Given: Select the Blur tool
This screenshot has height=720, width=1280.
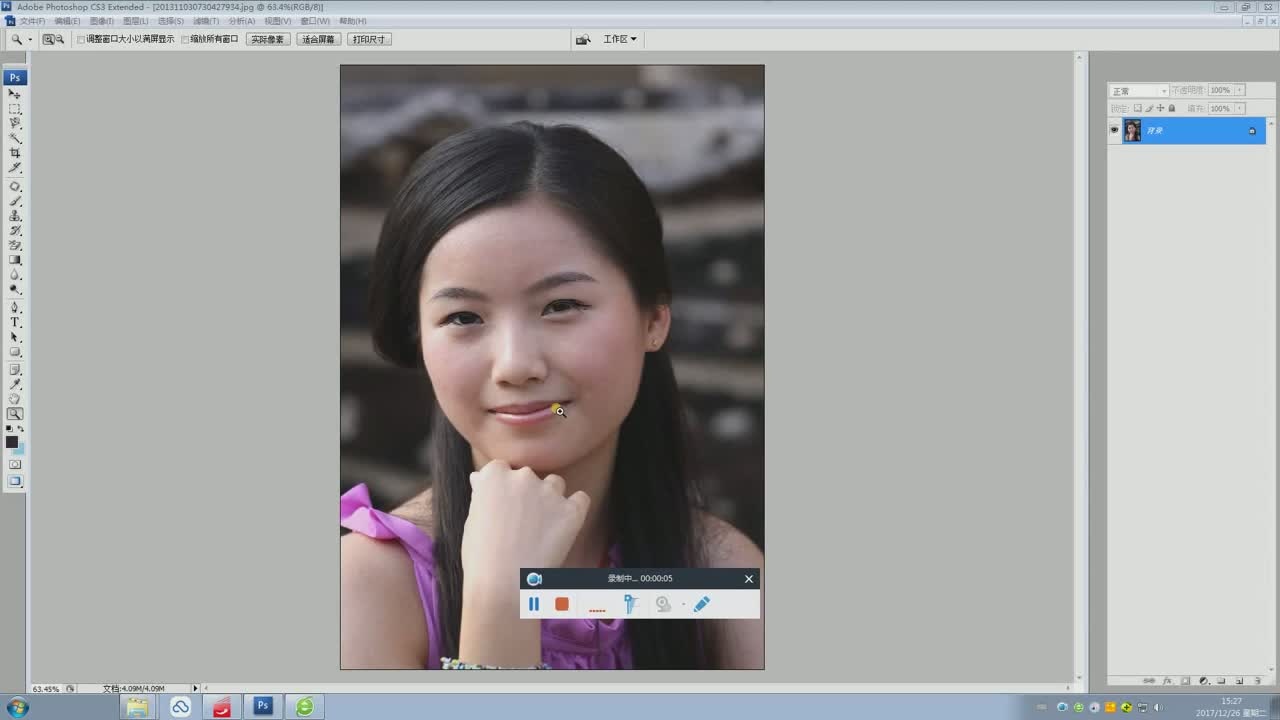Looking at the screenshot, I should tap(15, 274).
